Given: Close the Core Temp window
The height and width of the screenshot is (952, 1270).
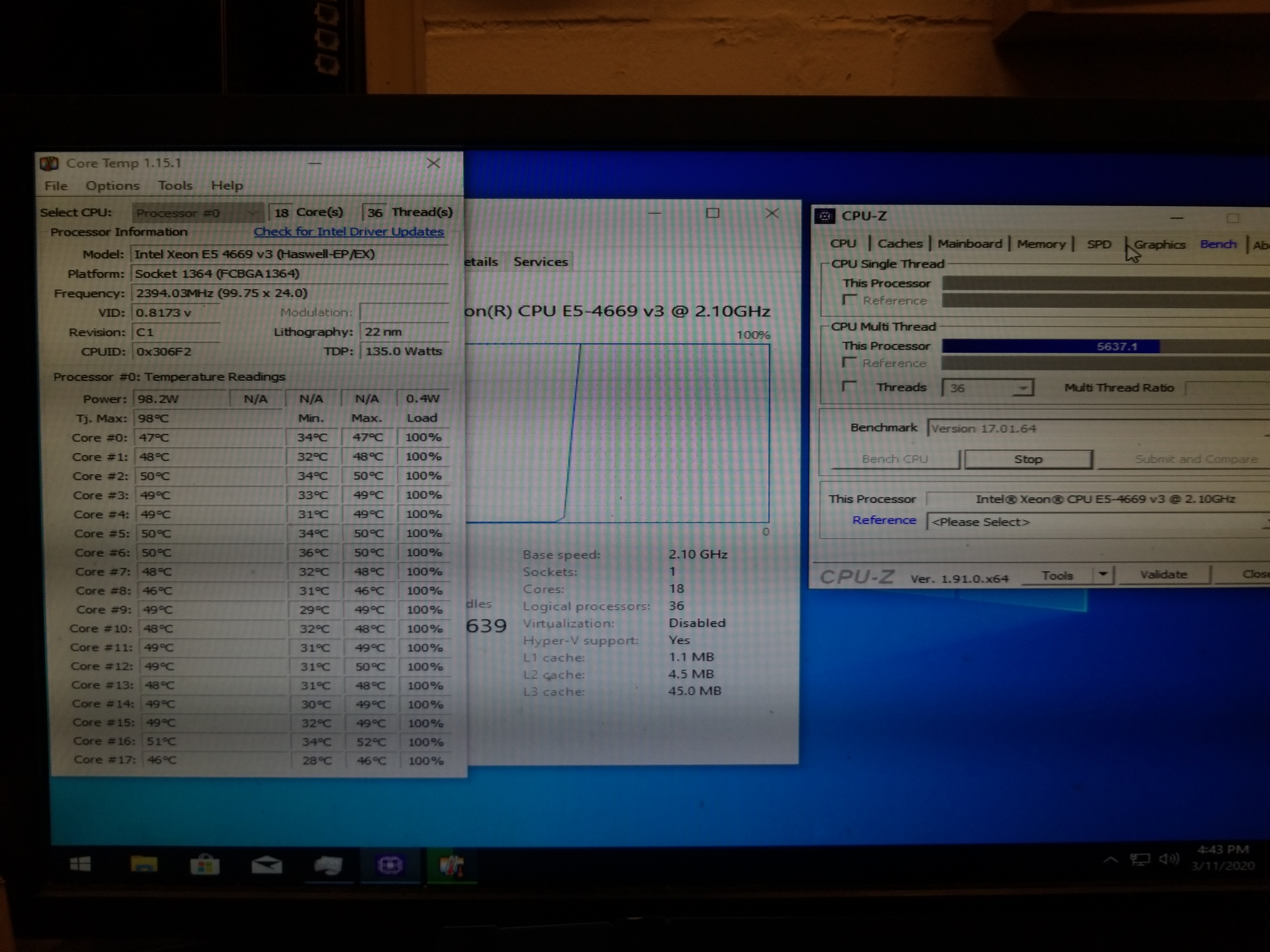Looking at the screenshot, I should [x=433, y=163].
